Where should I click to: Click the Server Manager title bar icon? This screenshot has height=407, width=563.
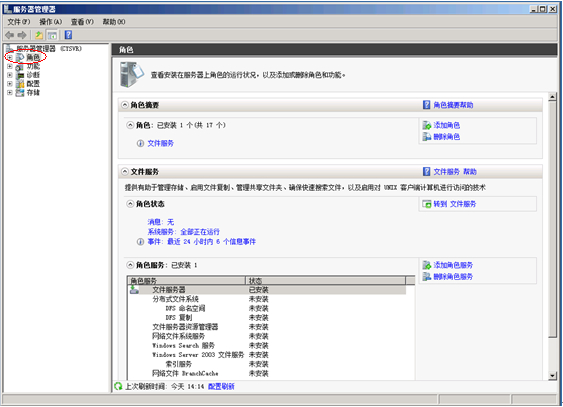coord(8,9)
